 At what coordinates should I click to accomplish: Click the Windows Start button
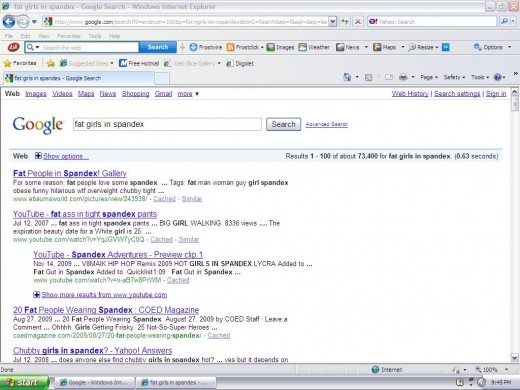point(24,382)
